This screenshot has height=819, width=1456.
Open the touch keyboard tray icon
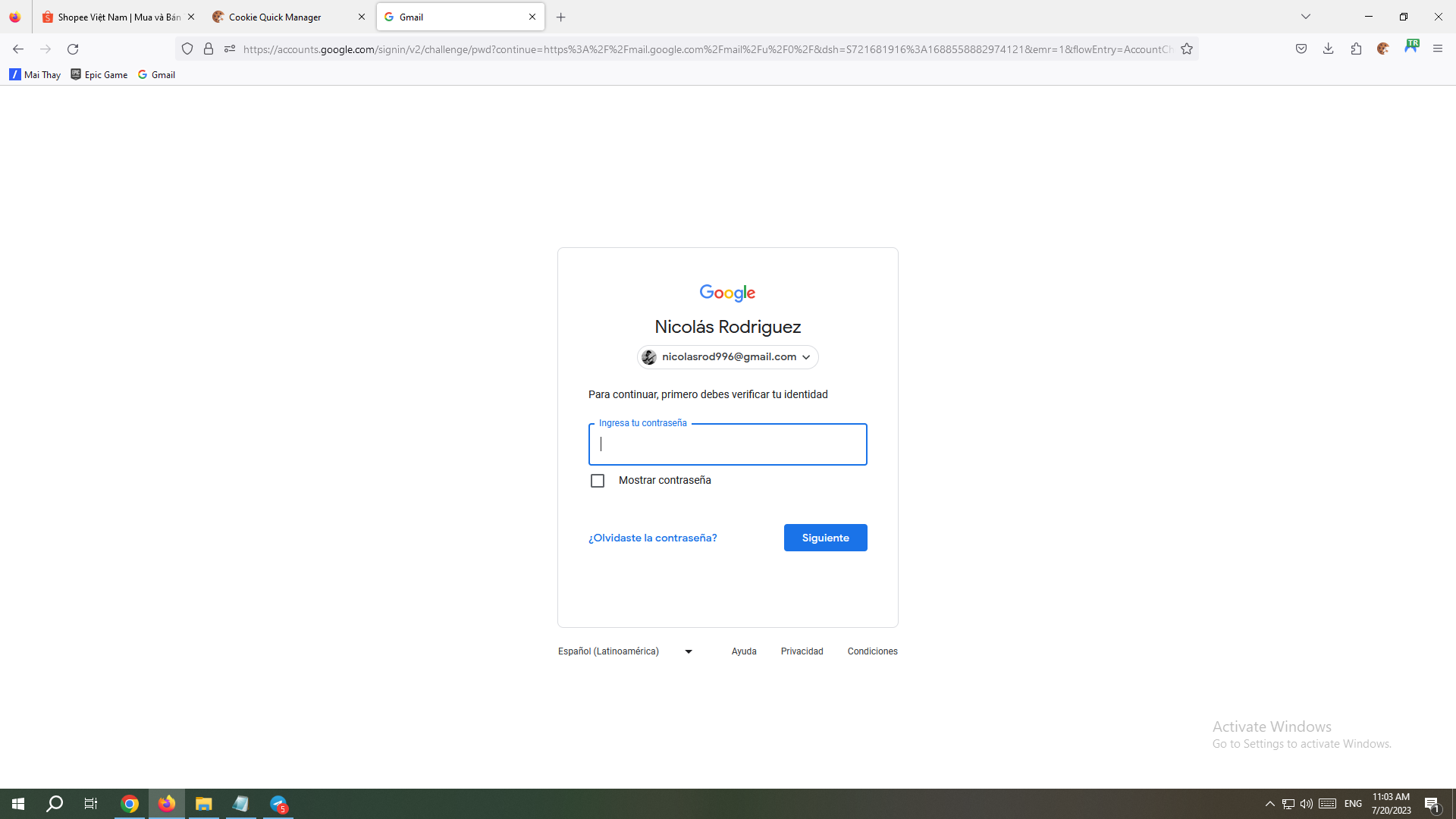click(1327, 804)
